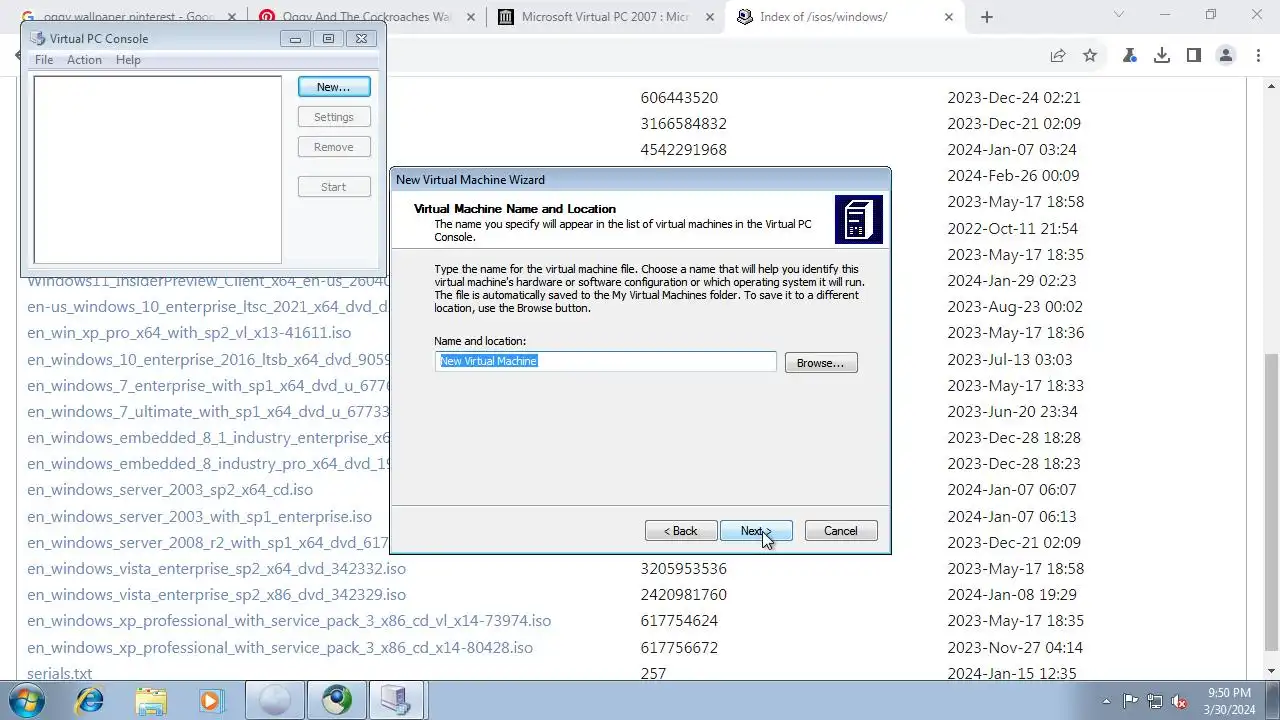Open File menu in Virtual PC Console
Viewport: 1280px width, 720px height.
(44, 60)
